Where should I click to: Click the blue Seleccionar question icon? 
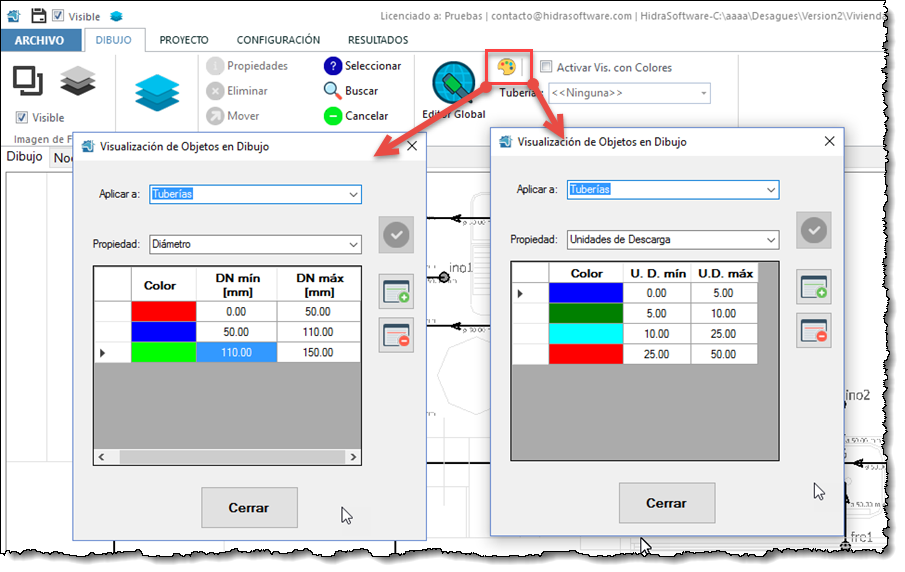click(333, 66)
